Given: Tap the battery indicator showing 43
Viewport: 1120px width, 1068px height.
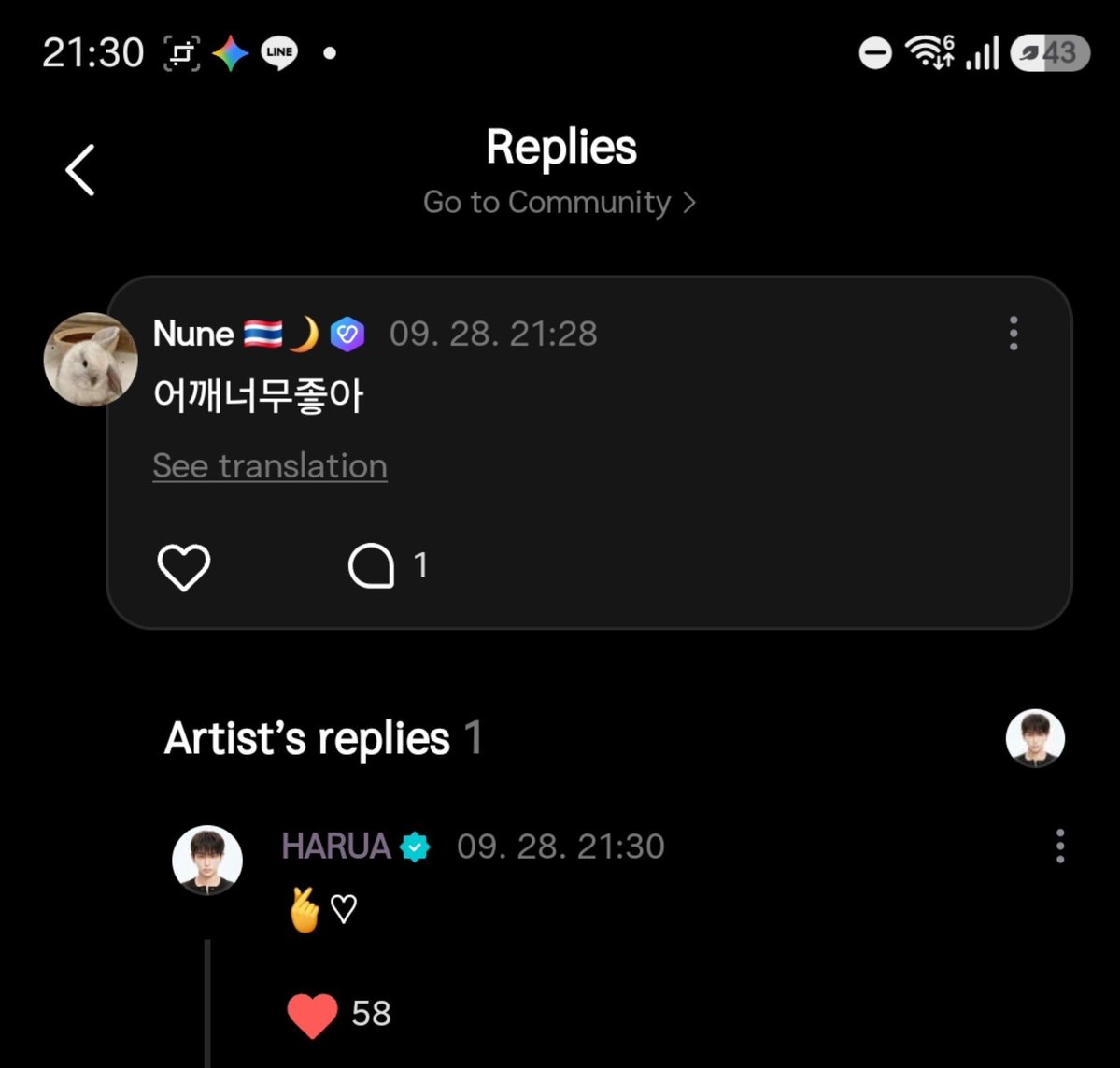Looking at the screenshot, I should point(1050,53).
